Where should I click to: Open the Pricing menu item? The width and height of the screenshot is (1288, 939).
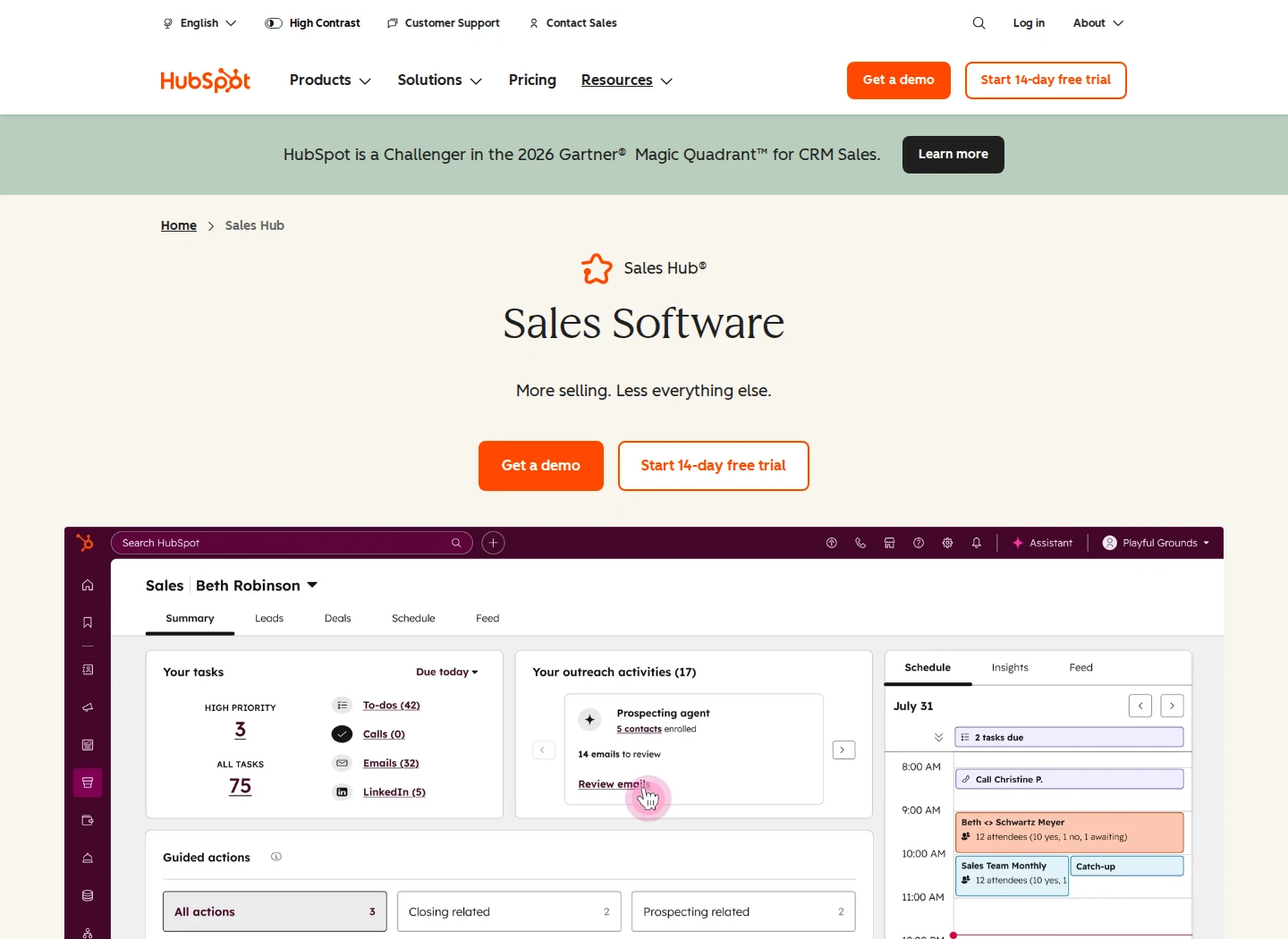click(532, 80)
